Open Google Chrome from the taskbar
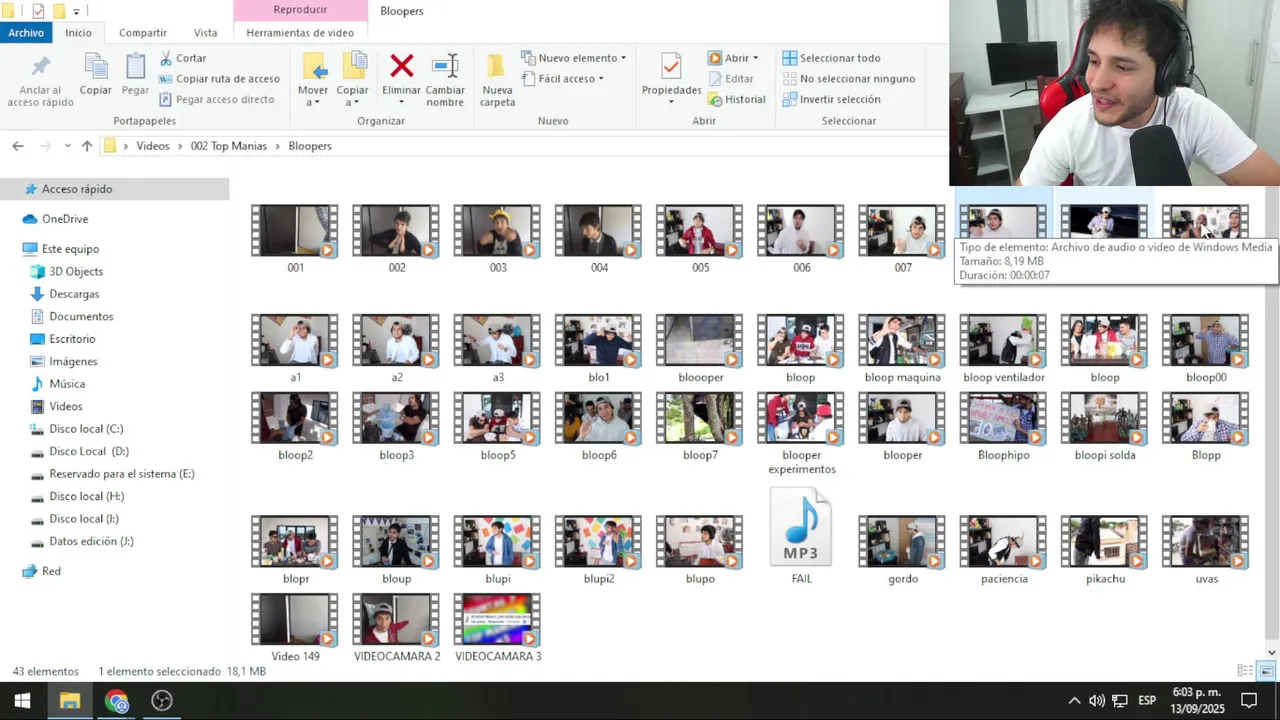 click(117, 701)
